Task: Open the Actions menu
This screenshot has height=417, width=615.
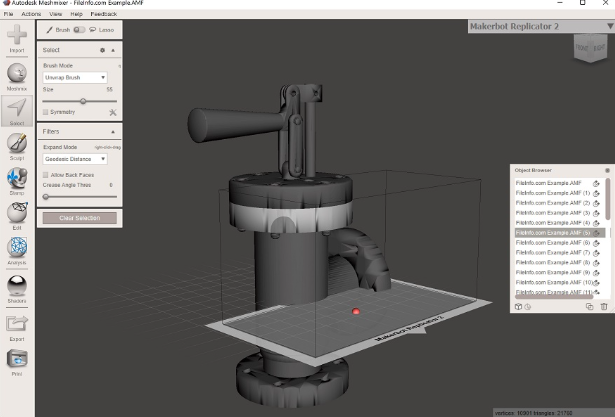Action: 31,14
